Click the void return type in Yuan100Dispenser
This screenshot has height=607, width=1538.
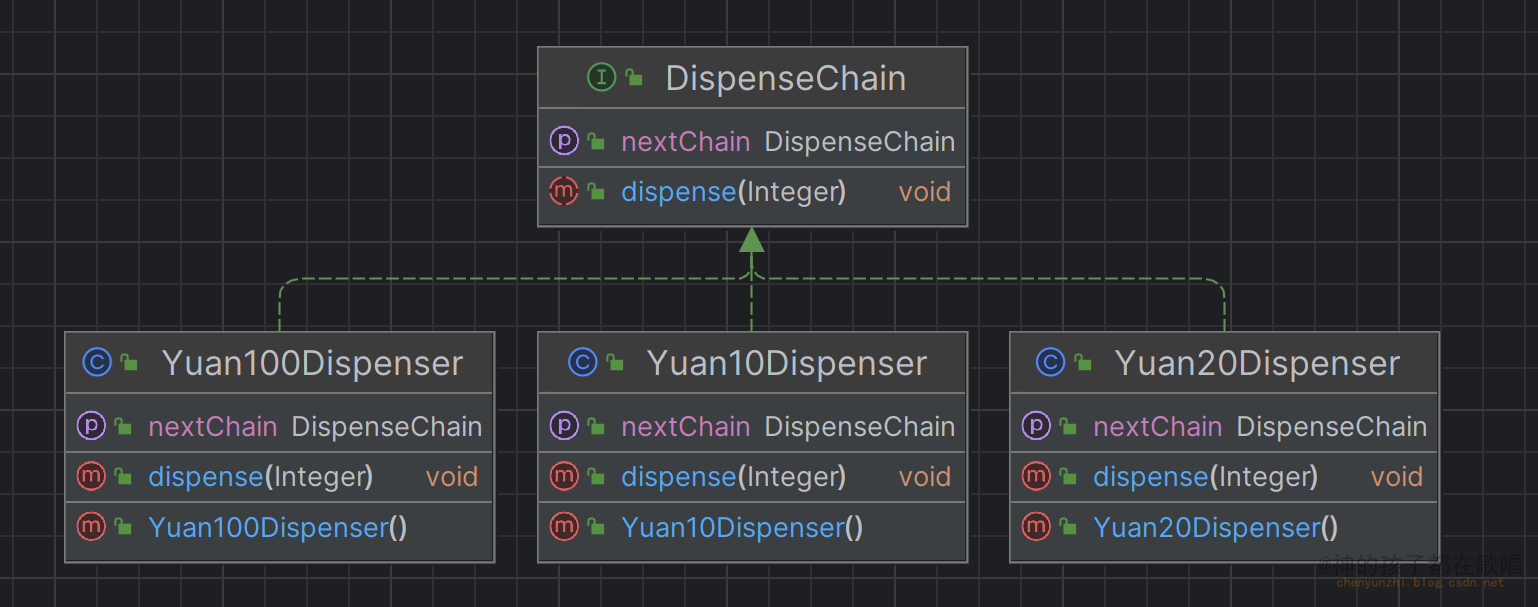(452, 477)
